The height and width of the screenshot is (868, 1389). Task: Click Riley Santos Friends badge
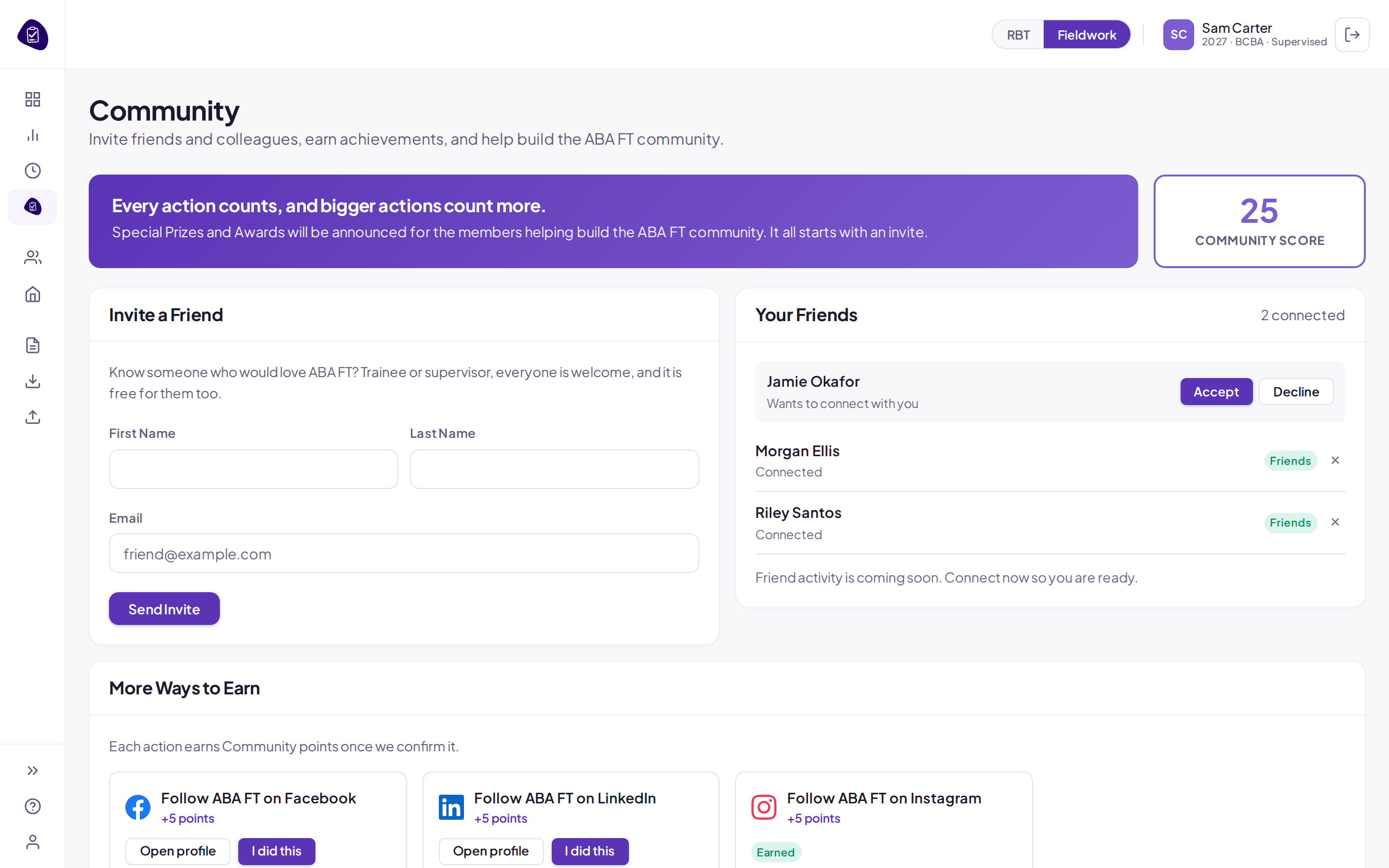click(x=1290, y=522)
